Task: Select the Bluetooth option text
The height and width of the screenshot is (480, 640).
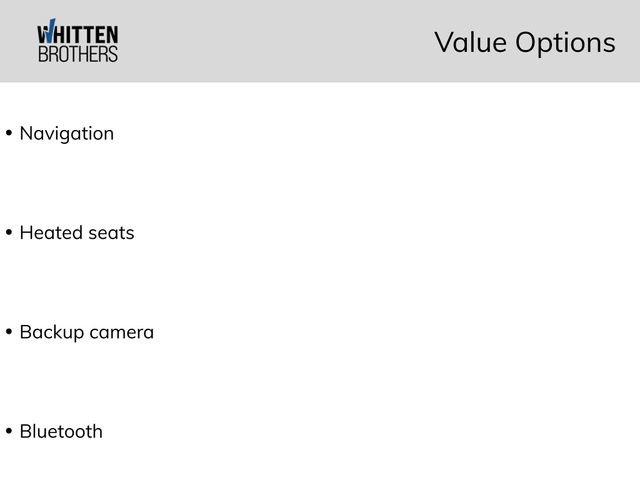Action: click(x=61, y=432)
